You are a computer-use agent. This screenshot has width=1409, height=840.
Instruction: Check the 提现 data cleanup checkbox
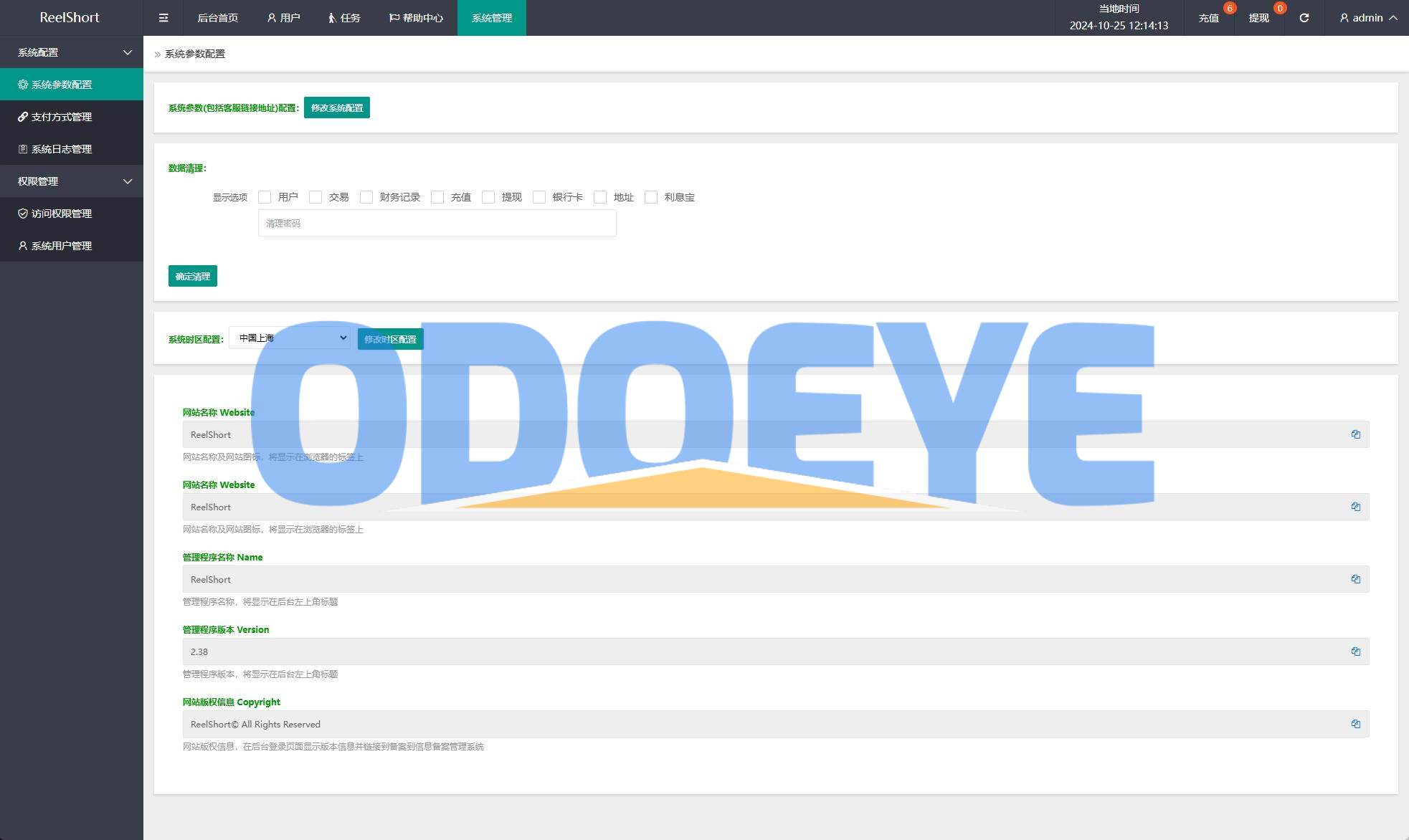[488, 197]
